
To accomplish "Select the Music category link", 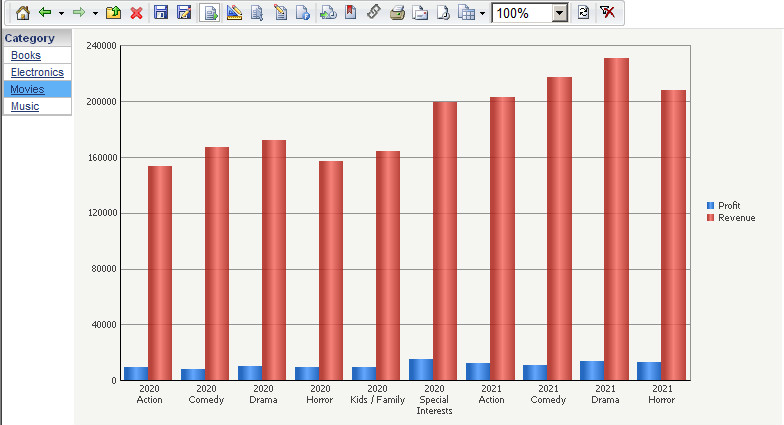I will [x=25, y=106].
